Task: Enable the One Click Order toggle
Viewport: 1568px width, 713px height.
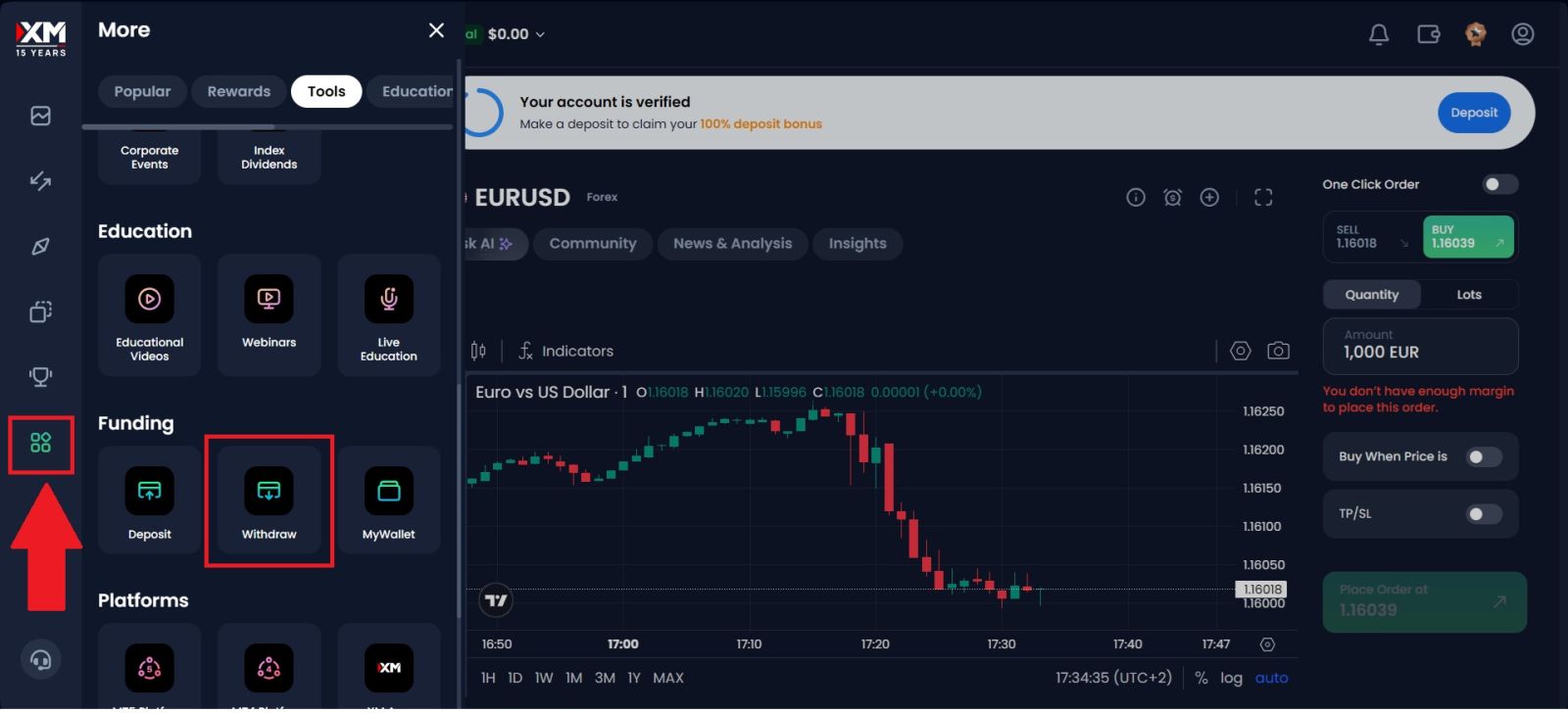Action: [x=1498, y=184]
